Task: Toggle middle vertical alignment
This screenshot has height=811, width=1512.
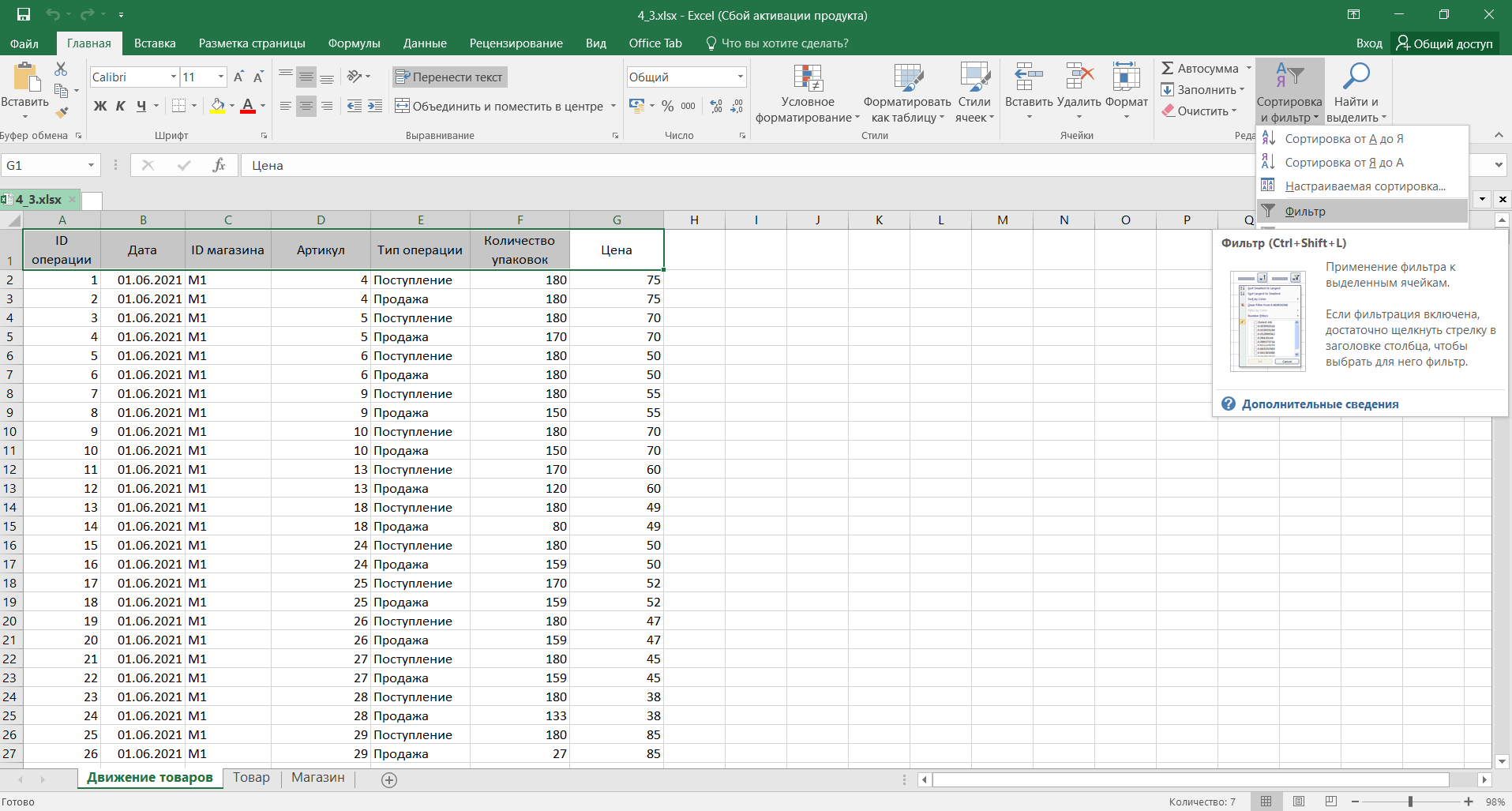Action: tap(306, 77)
